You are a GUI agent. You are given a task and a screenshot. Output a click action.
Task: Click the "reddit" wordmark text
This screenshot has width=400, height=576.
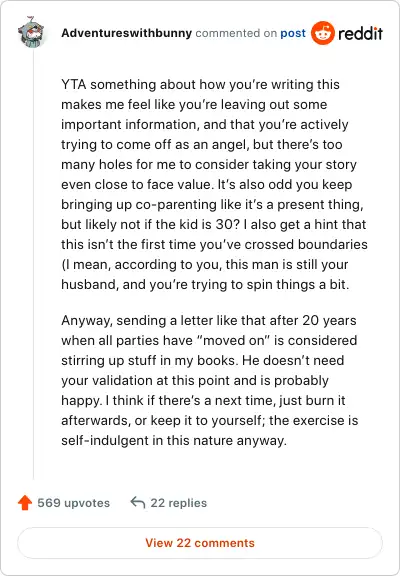(360, 33)
